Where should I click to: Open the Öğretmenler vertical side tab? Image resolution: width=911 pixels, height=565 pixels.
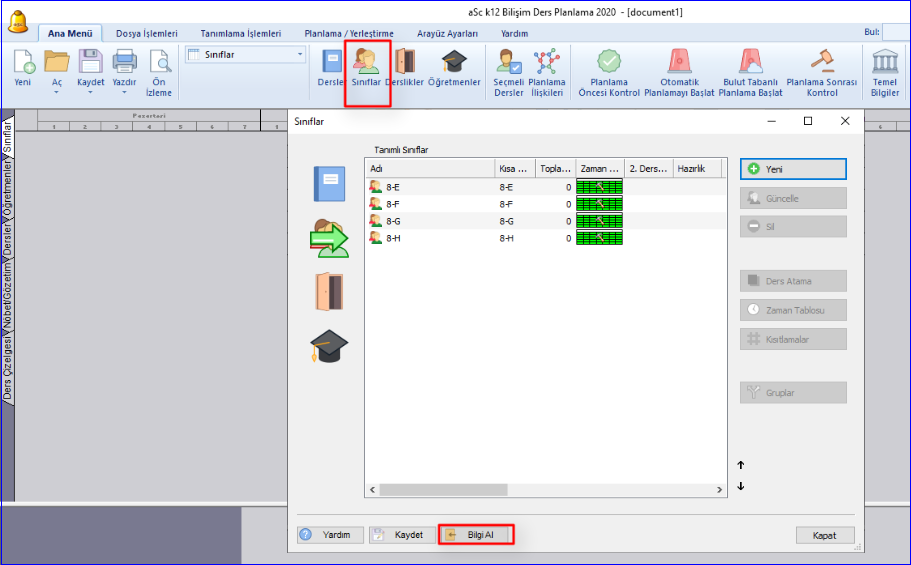coord(8,189)
